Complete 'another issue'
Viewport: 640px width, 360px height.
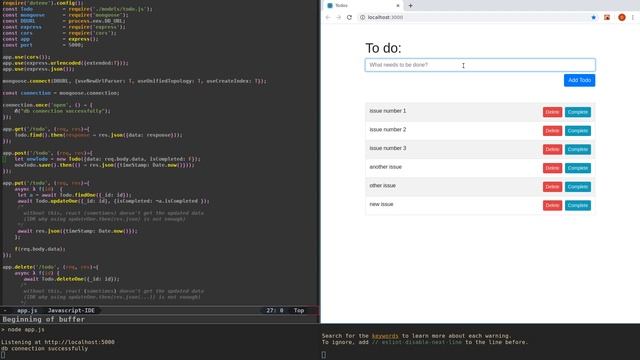[x=578, y=168]
